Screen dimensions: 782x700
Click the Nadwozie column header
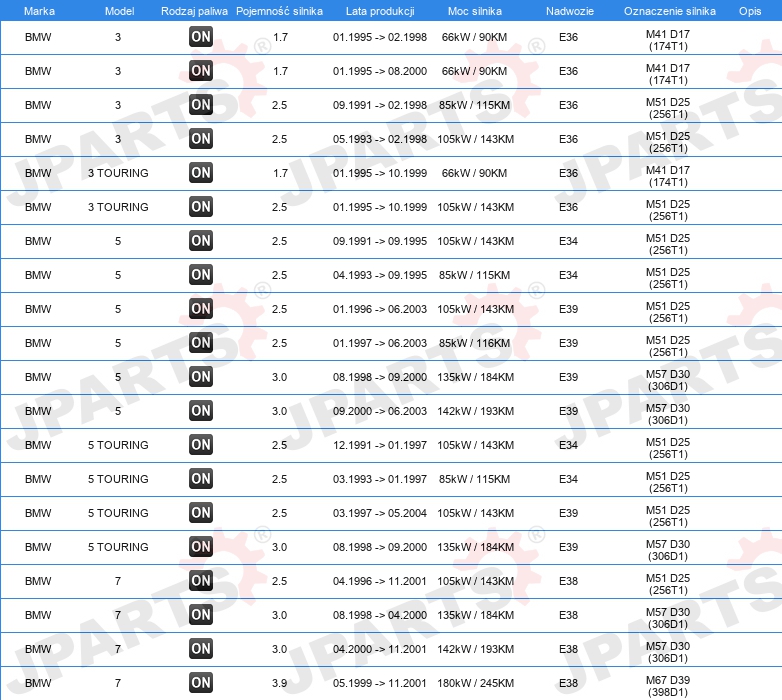click(x=570, y=11)
